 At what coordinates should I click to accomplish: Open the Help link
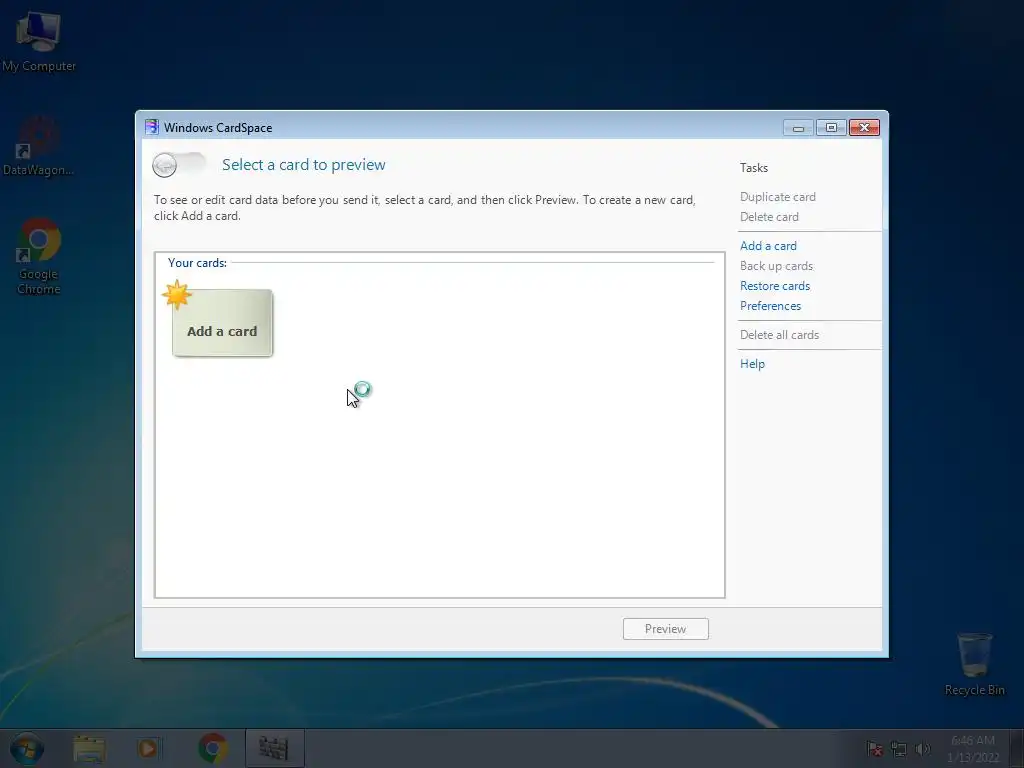coord(752,364)
